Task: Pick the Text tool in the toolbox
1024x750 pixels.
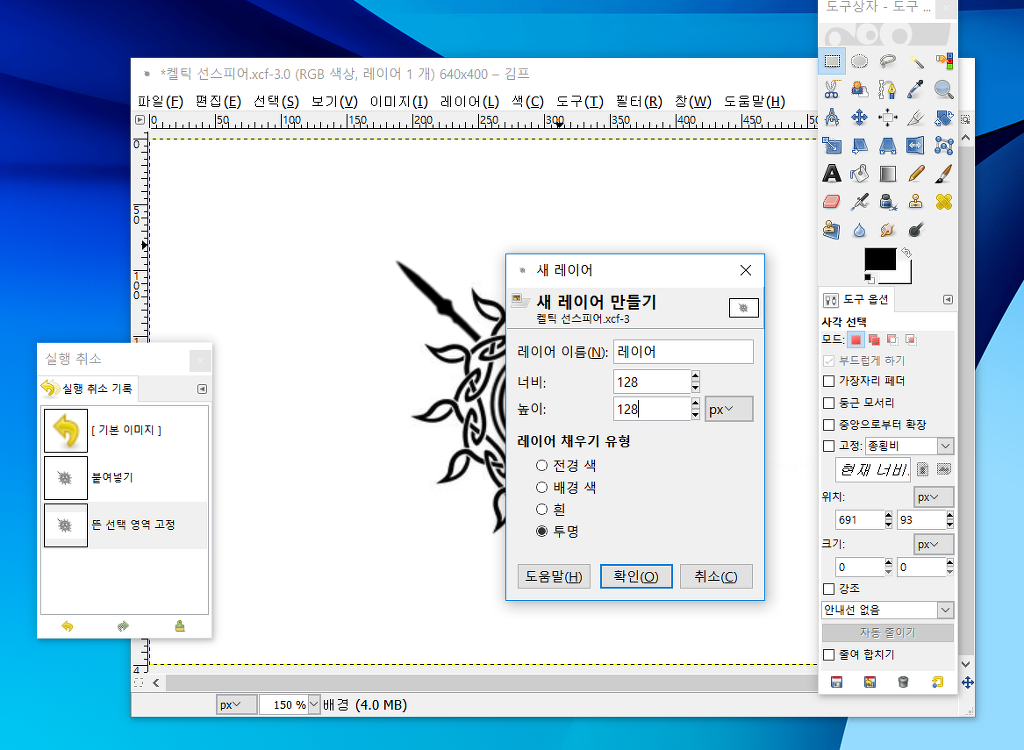Action: pyautogui.click(x=831, y=174)
